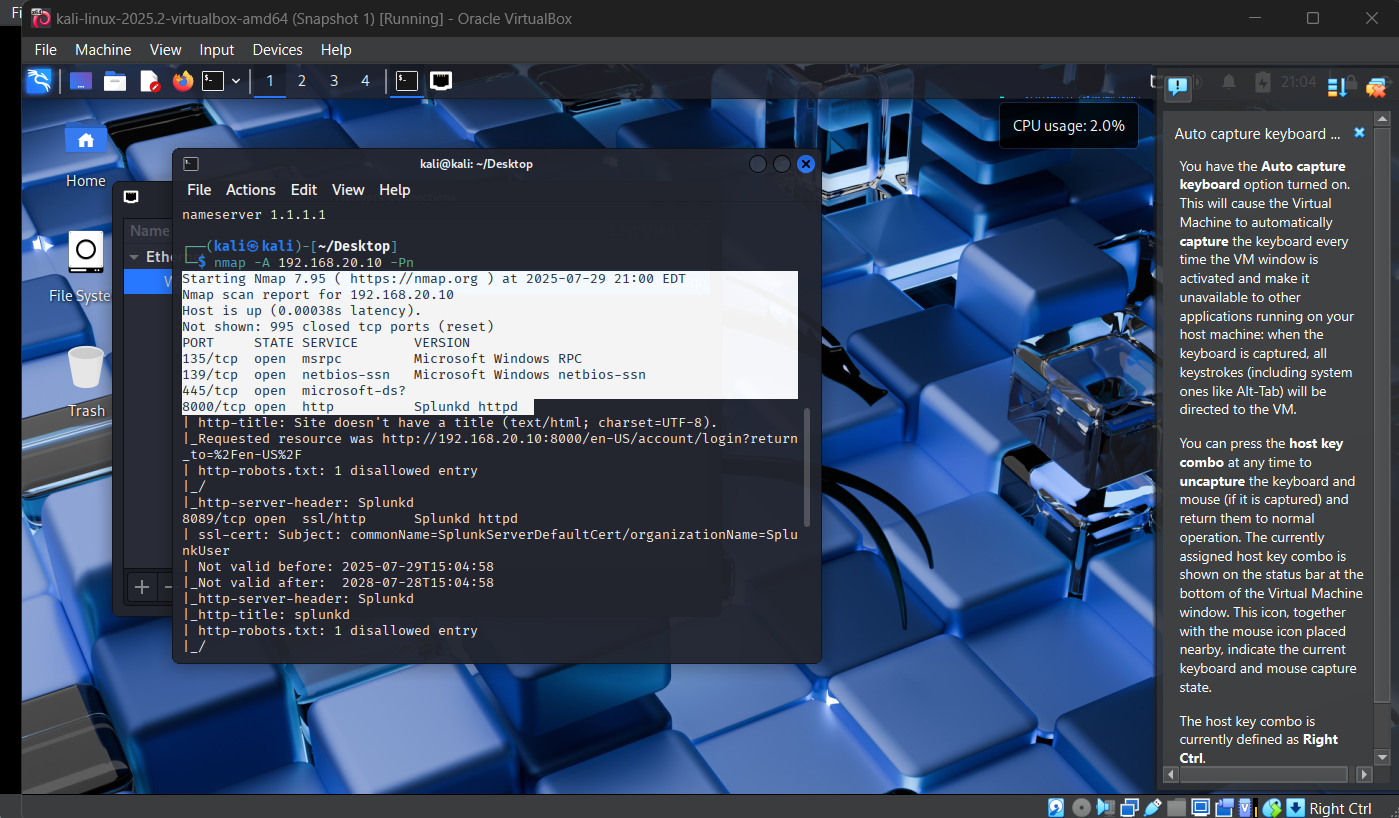1399x818 pixels.
Task: Click the network adapters status icon
Action: 1130,806
